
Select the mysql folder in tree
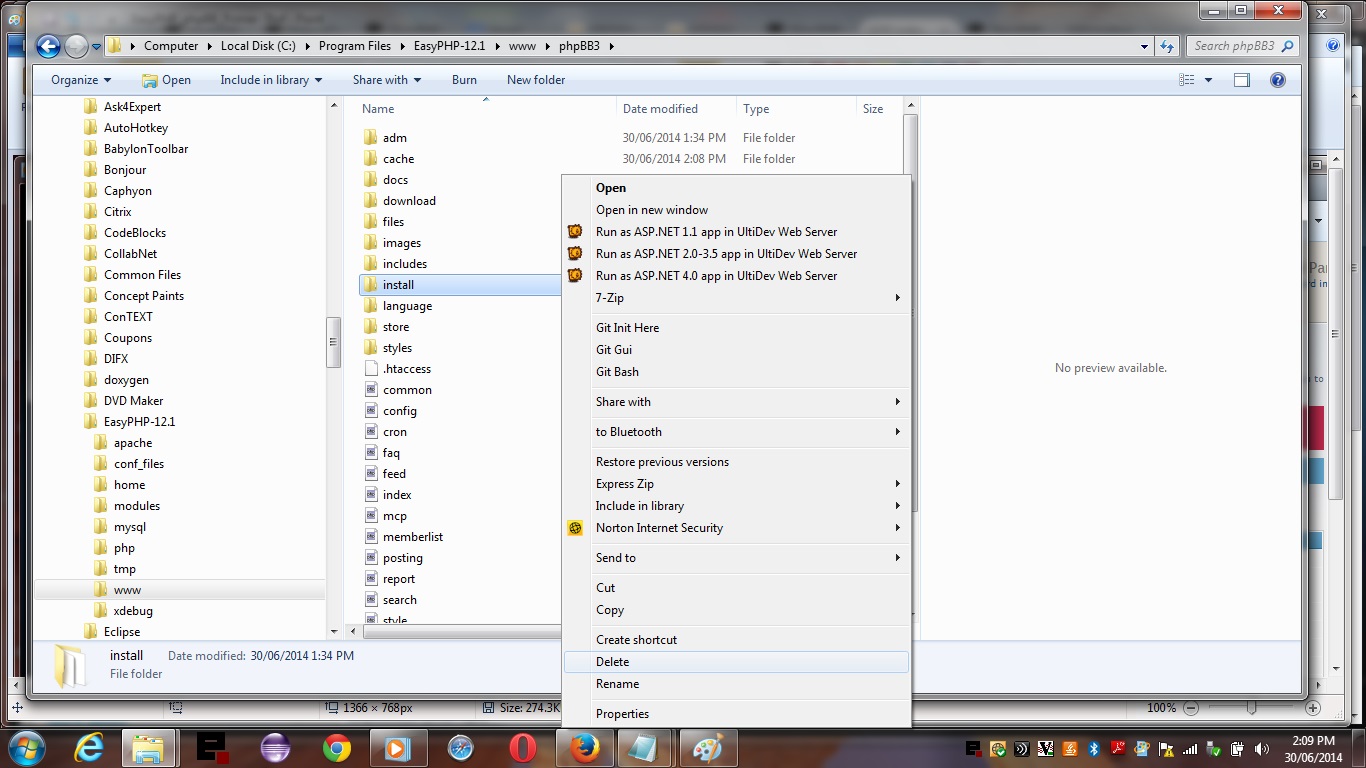click(129, 527)
